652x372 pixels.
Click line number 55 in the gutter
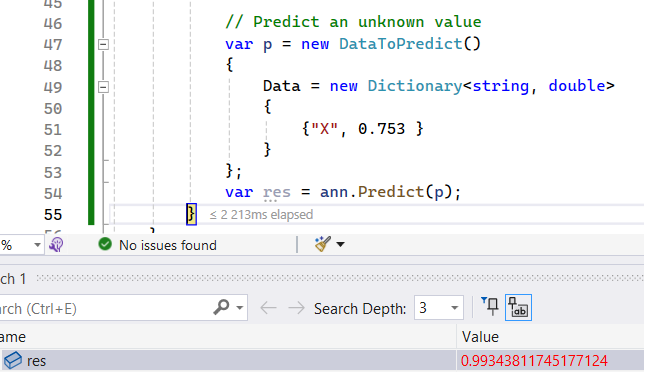tap(53, 215)
